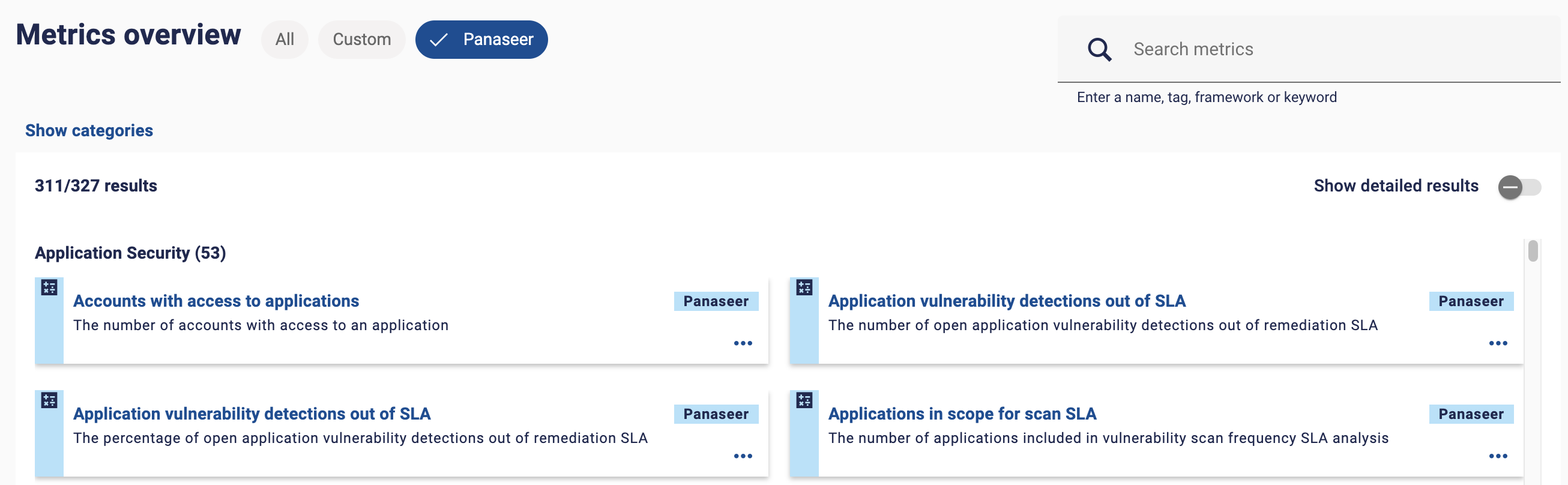The width and height of the screenshot is (1568, 485).
Task: Open three-dot menu on Accounts with access card
Action: (743, 343)
